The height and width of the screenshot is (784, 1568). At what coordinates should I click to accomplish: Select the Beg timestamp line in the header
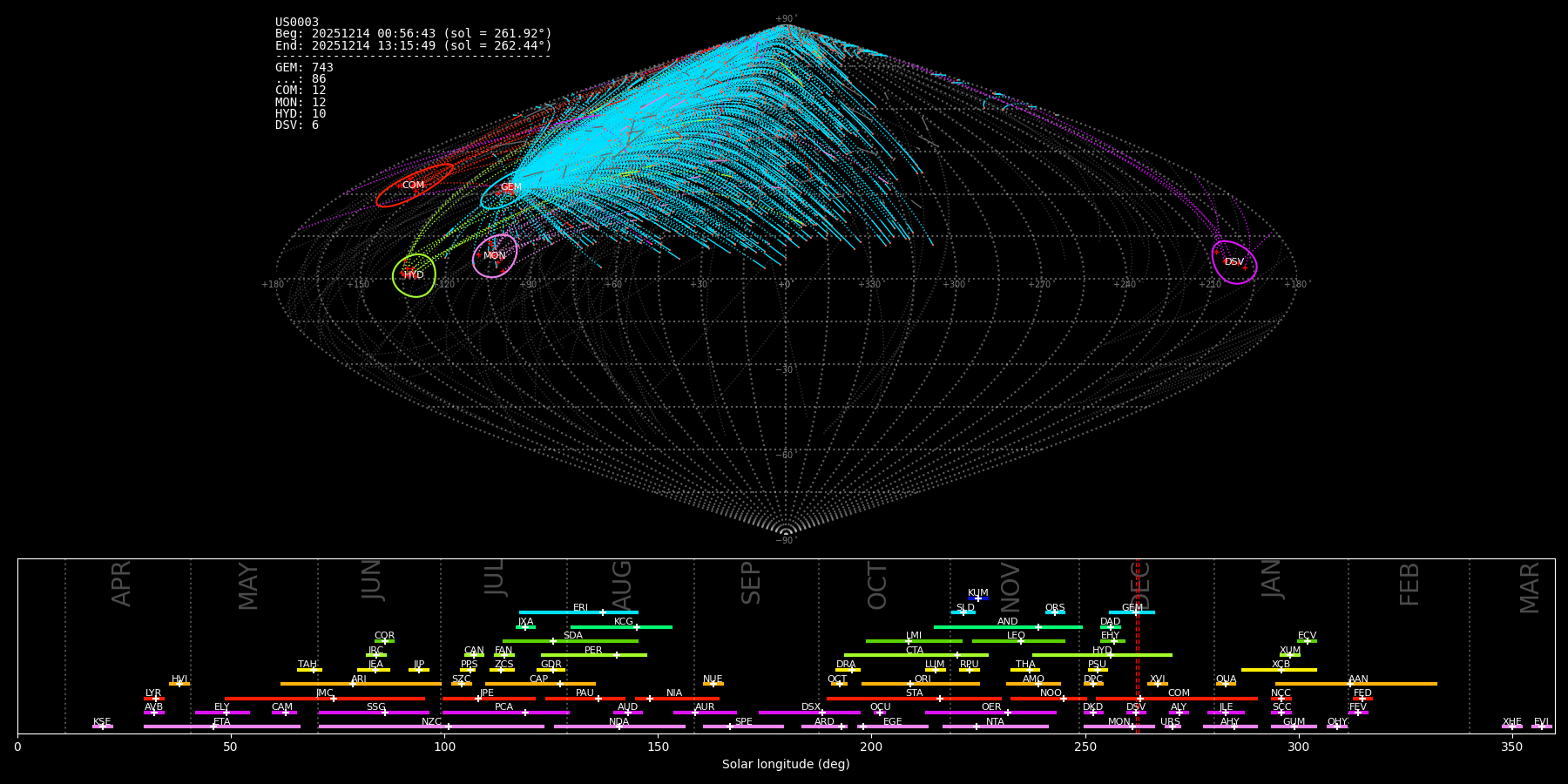point(414,34)
